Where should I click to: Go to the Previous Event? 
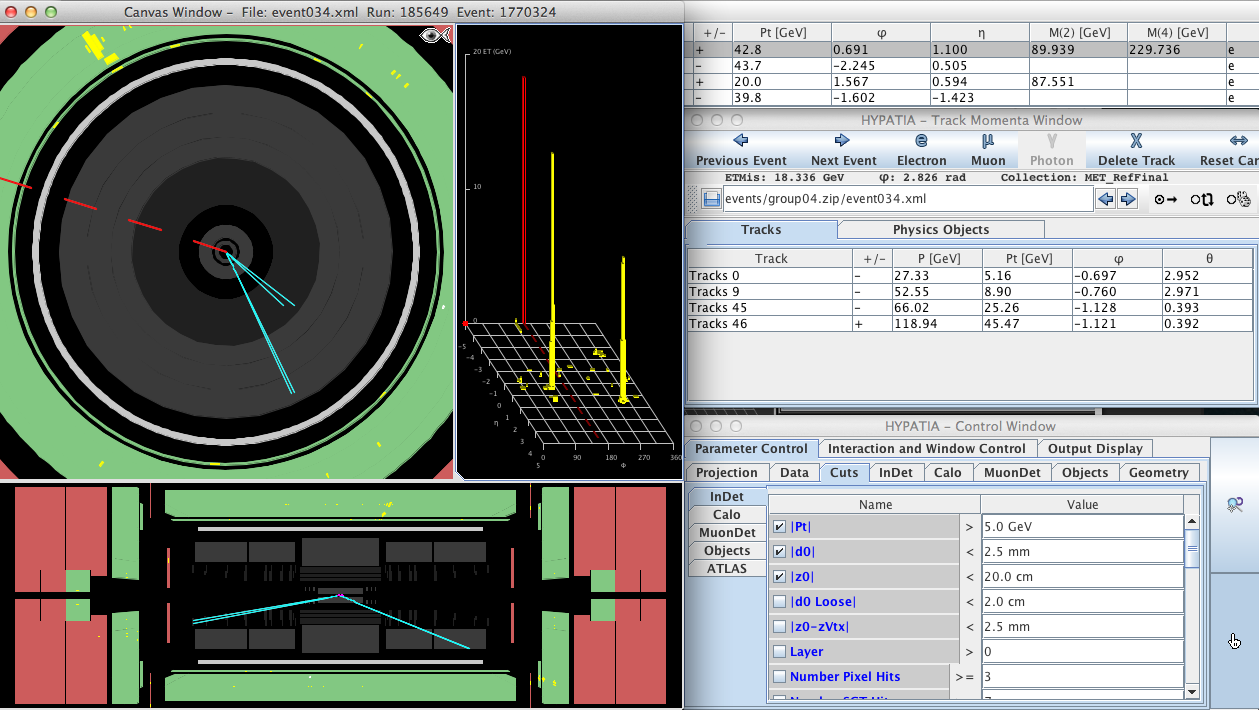point(741,150)
